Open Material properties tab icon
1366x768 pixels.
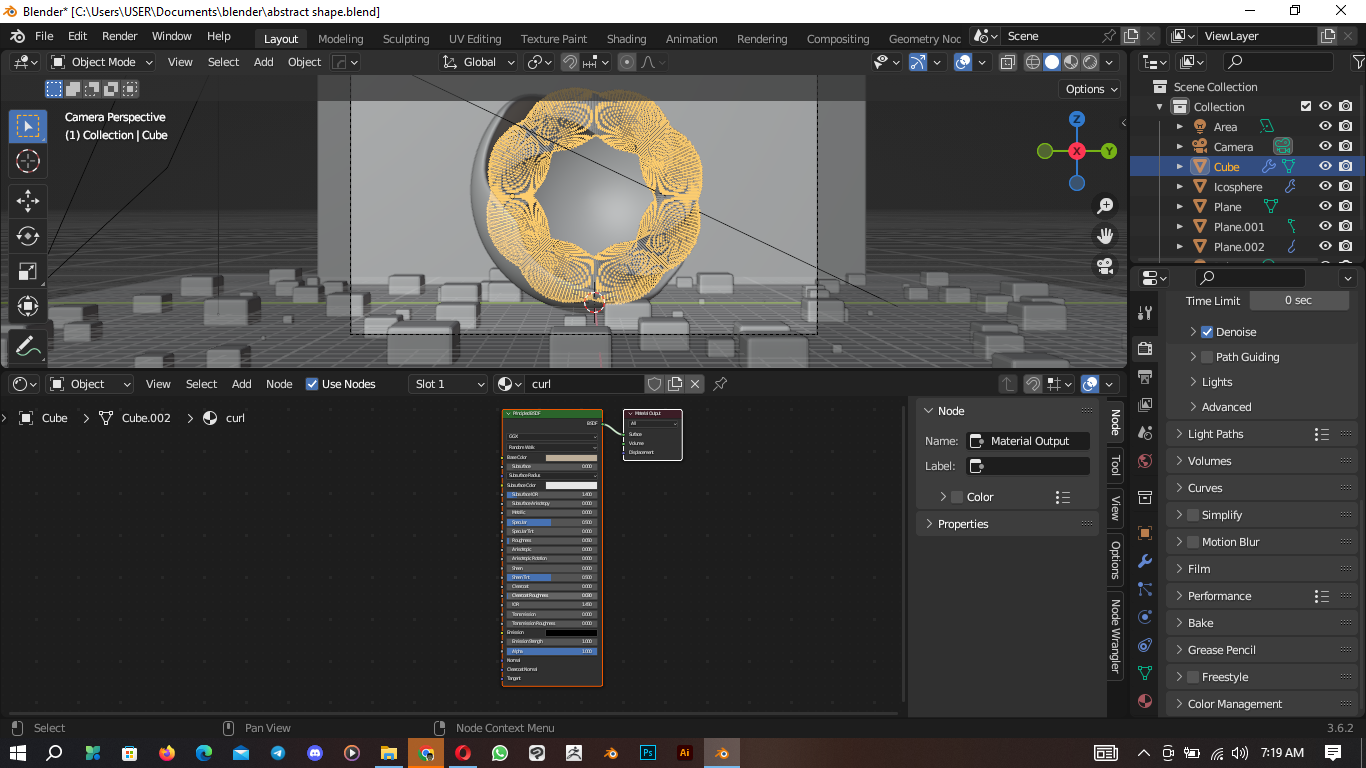pyautogui.click(x=1145, y=701)
